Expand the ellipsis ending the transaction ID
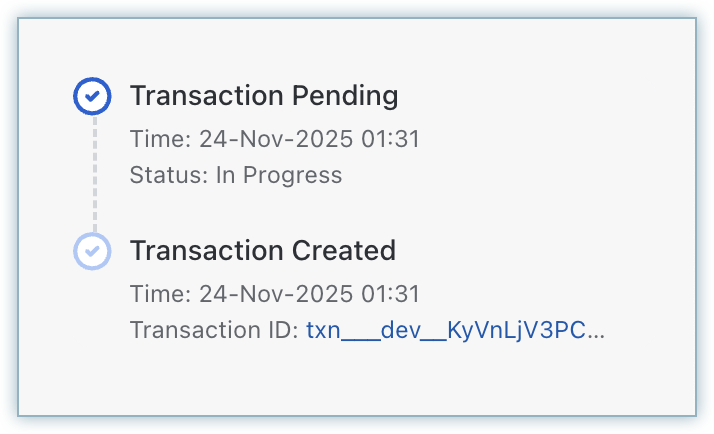The width and height of the screenshot is (714, 434). click(x=596, y=331)
